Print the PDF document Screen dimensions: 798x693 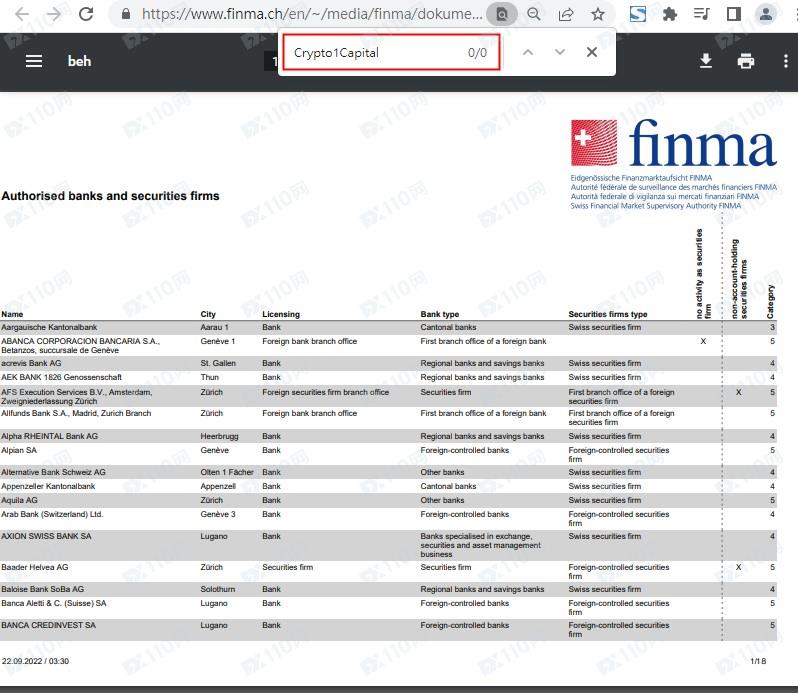(x=745, y=61)
